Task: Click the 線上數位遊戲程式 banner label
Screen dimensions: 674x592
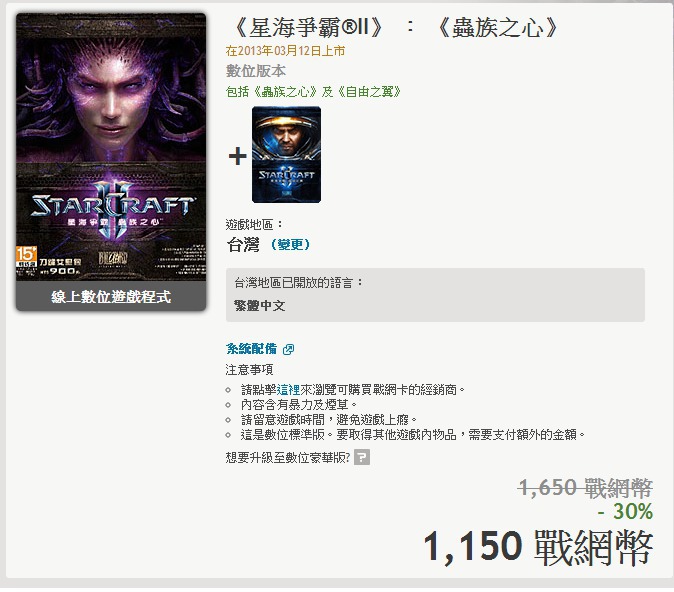Action: coord(111,297)
